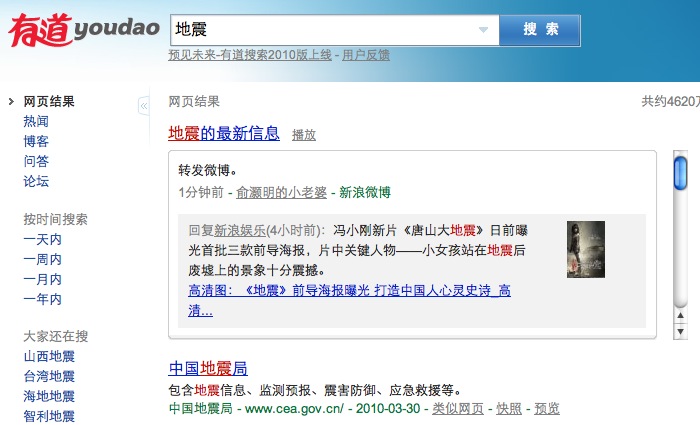Viewport: 700px width, 425px height.
Task: Click the Youdao logo
Action: click(83, 29)
